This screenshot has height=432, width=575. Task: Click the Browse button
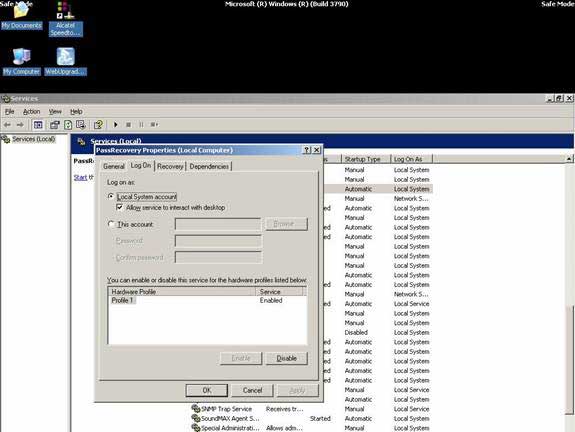(x=286, y=224)
